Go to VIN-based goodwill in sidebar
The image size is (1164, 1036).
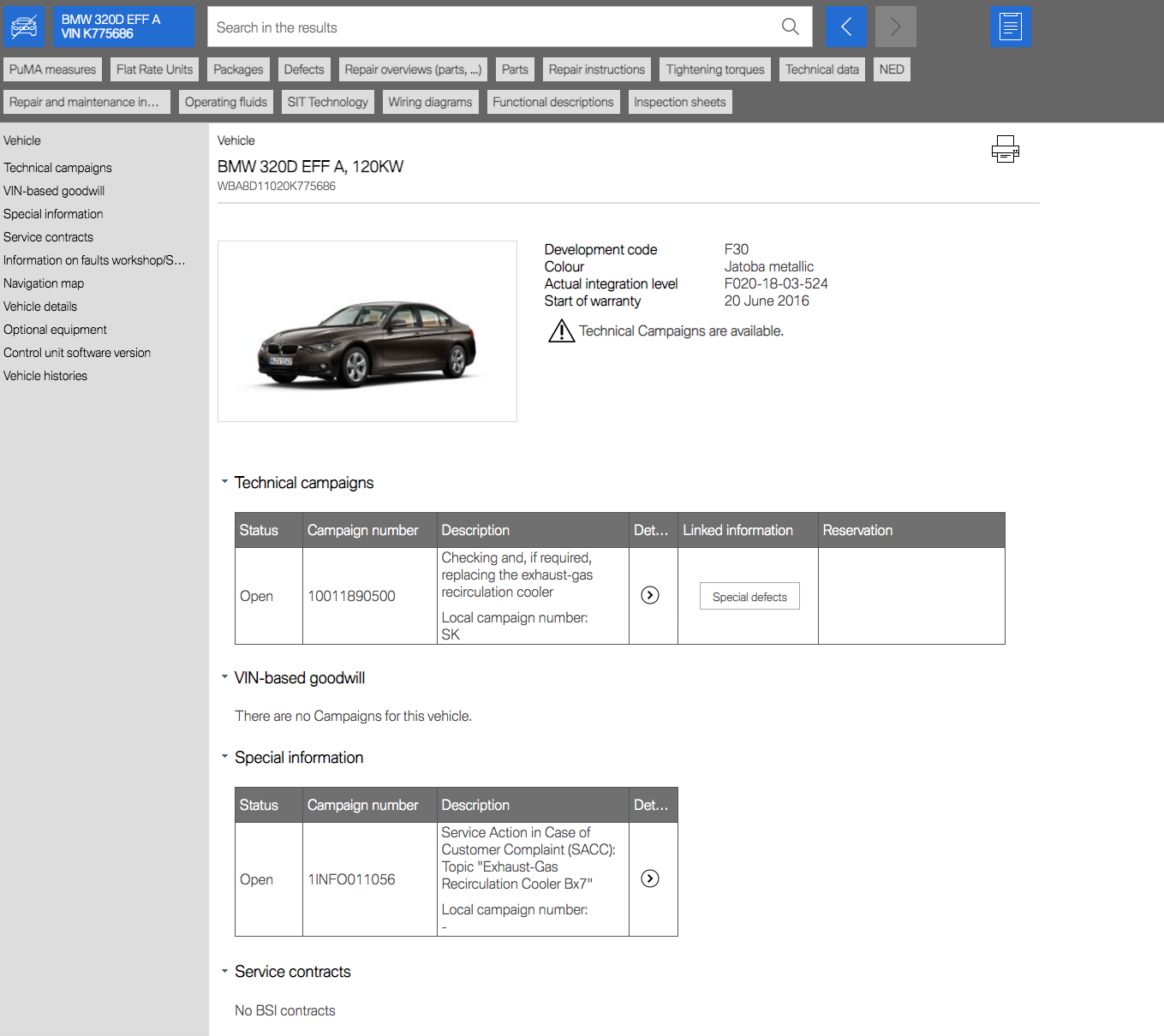pos(54,191)
